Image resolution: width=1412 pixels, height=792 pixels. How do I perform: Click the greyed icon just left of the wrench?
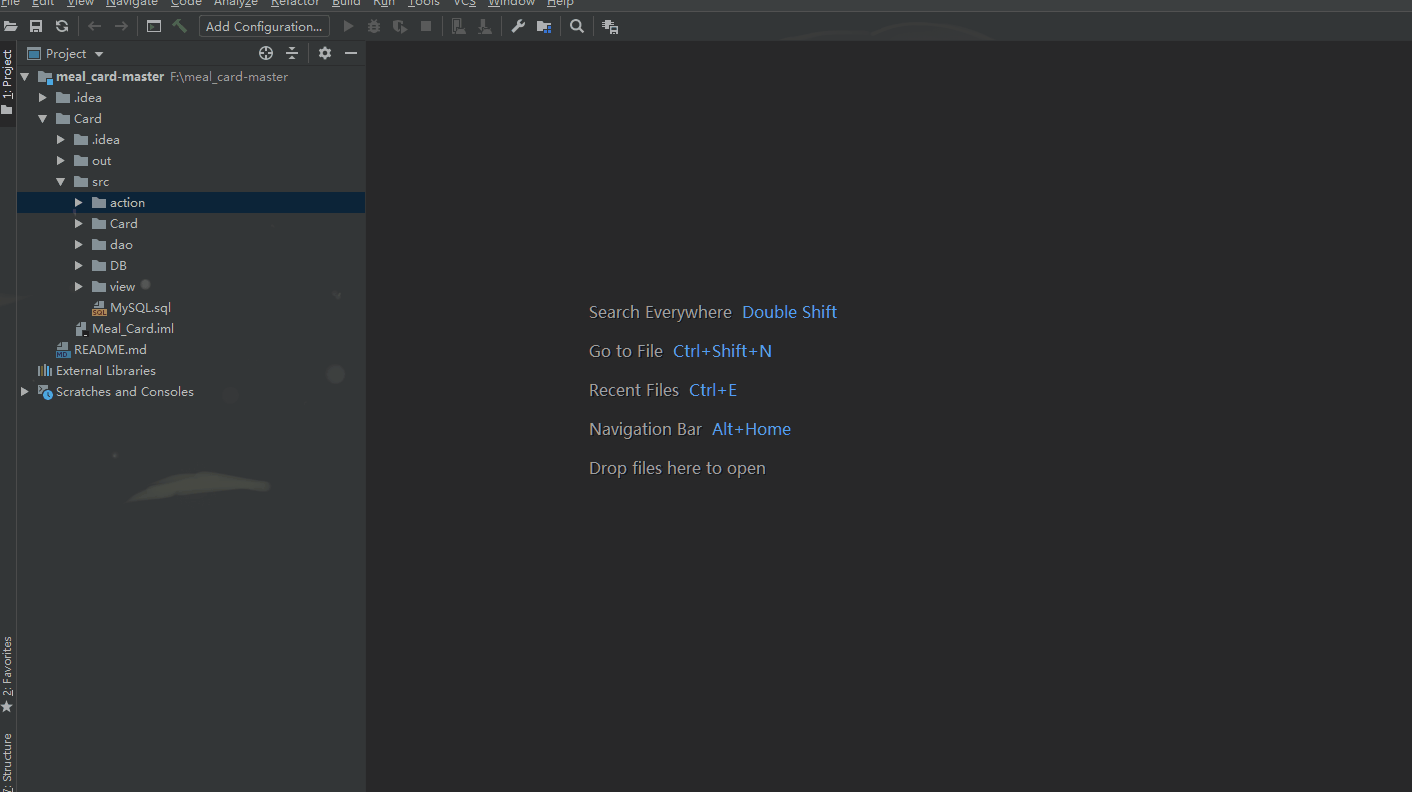485,26
